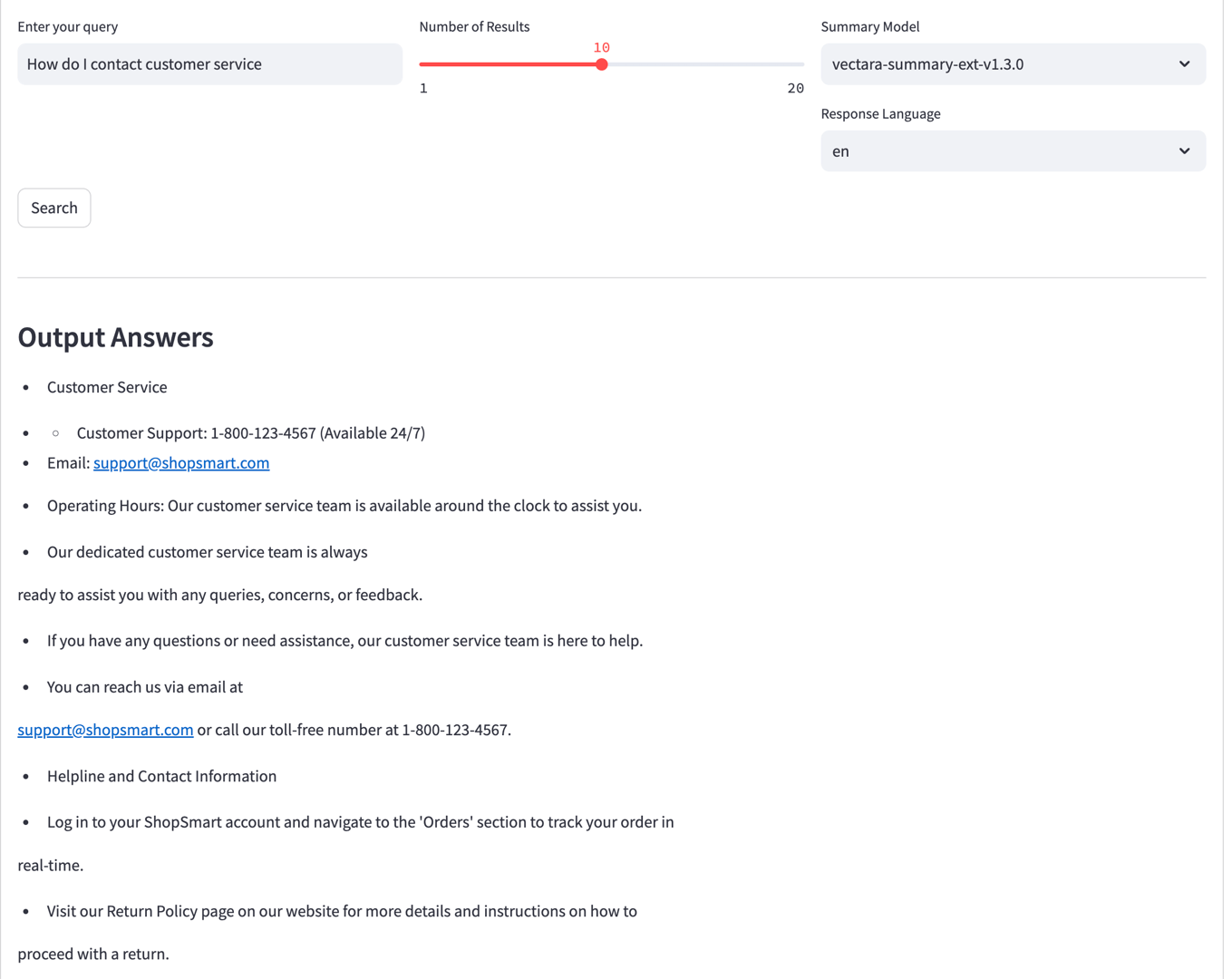Focus the 'Enter your query' text field
The height and width of the screenshot is (979, 1232).
pos(209,64)
